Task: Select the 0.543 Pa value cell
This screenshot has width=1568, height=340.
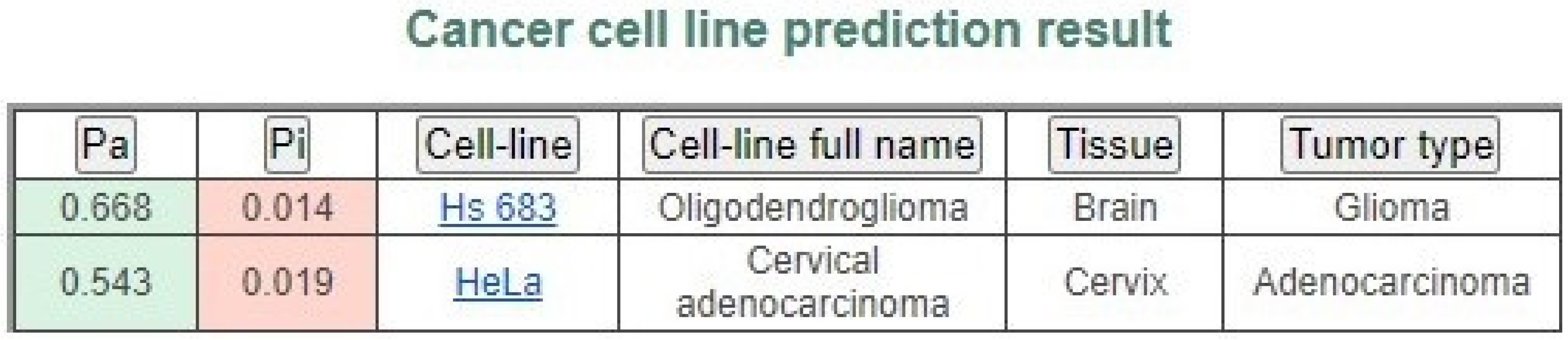Action: 106,283
